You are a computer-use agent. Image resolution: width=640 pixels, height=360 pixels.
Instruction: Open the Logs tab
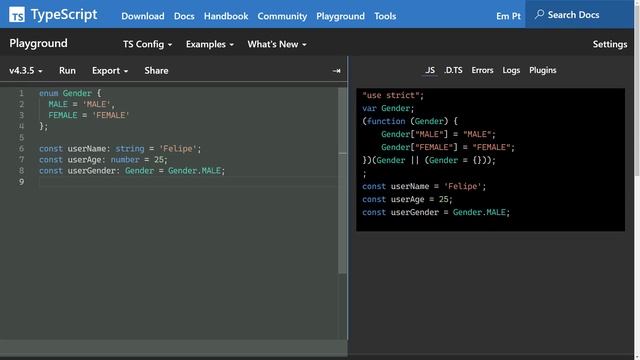511,70
